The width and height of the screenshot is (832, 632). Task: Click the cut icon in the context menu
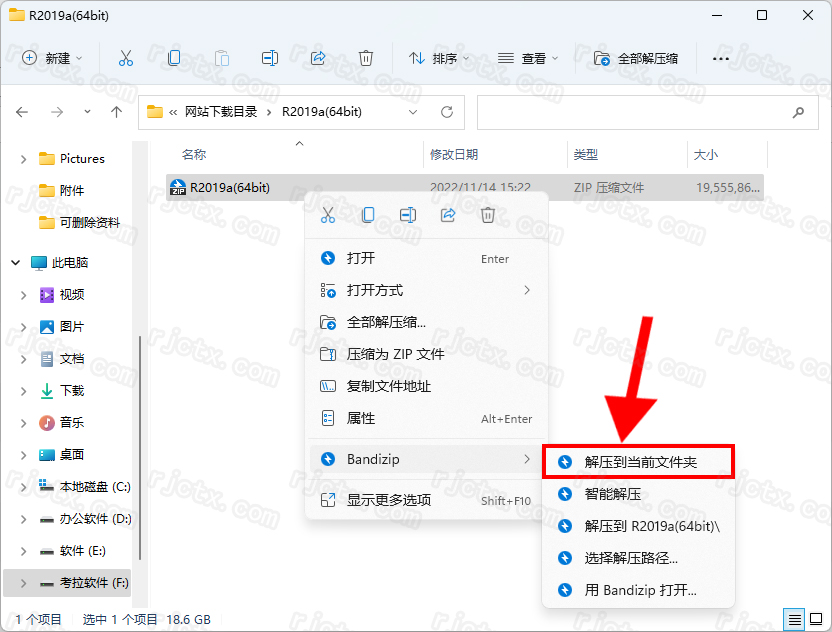coord(328,215)
